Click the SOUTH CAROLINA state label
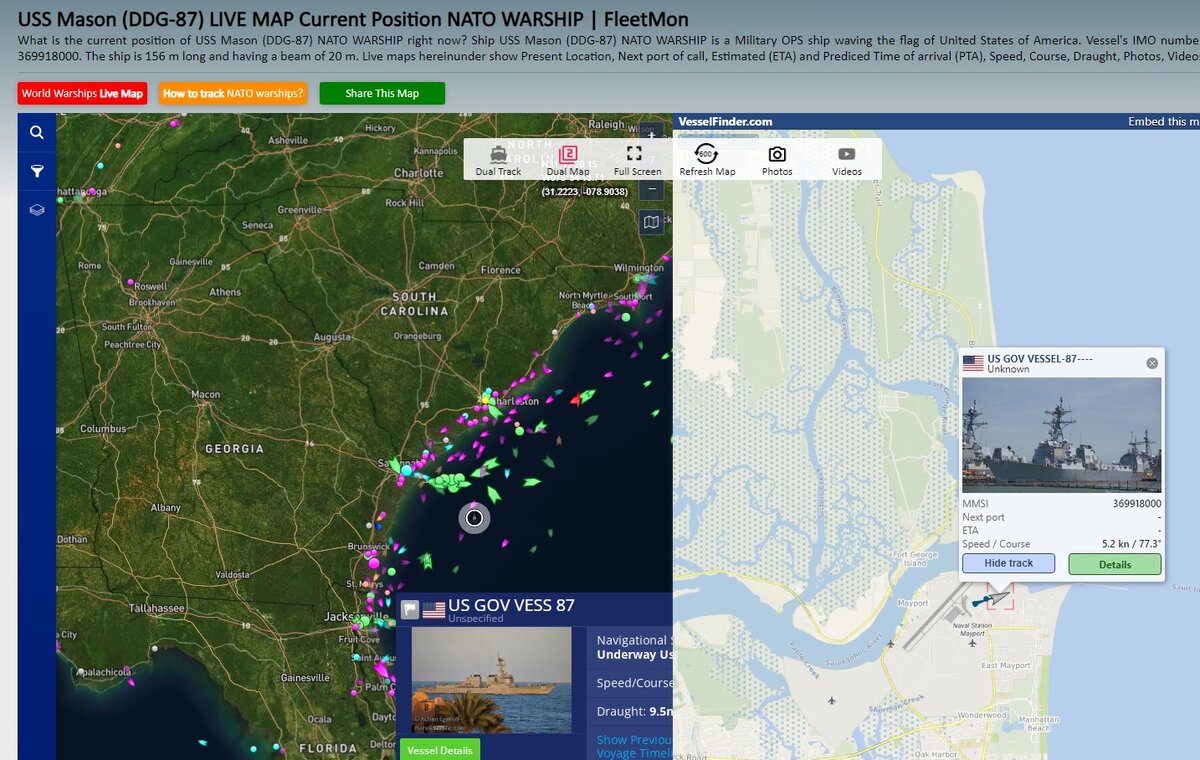 pos(414,304)
